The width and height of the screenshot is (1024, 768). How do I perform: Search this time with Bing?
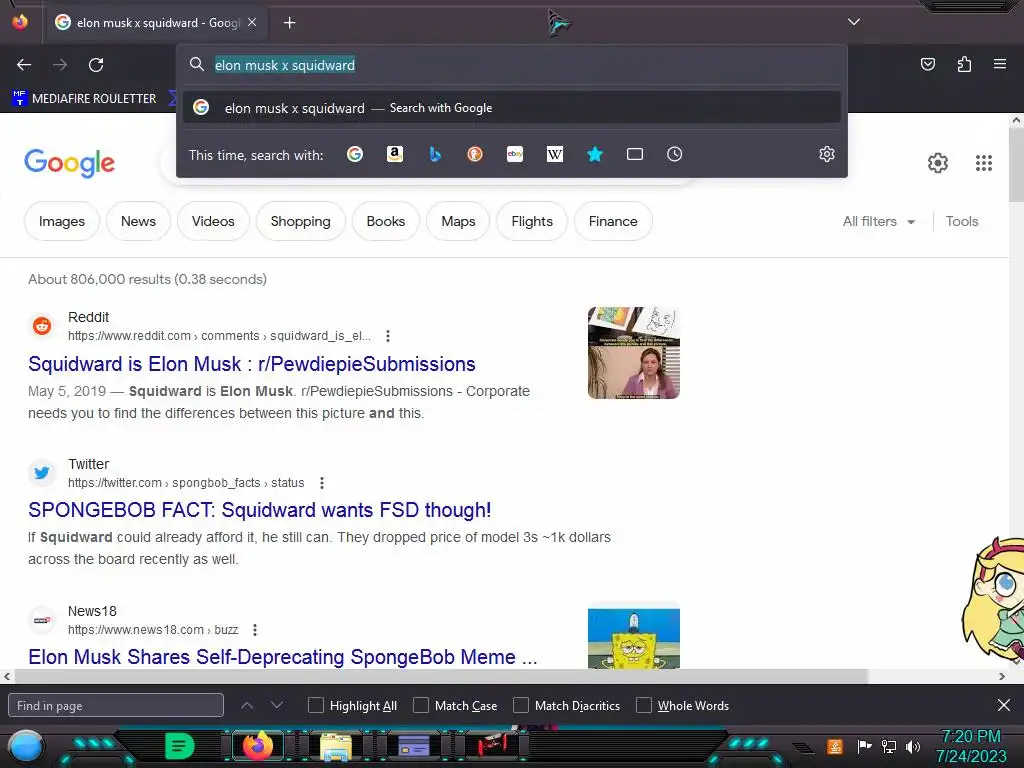[435, 154]
